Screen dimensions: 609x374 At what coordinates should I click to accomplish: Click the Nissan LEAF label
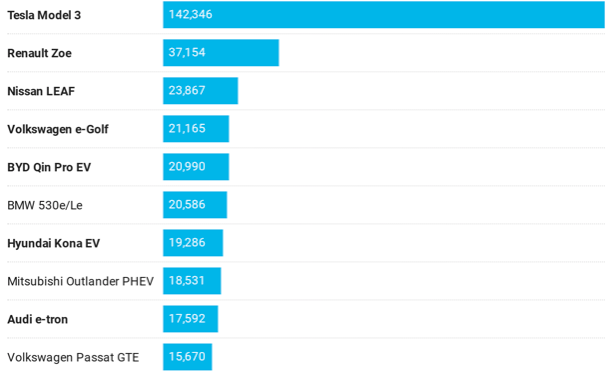(41, 91)
